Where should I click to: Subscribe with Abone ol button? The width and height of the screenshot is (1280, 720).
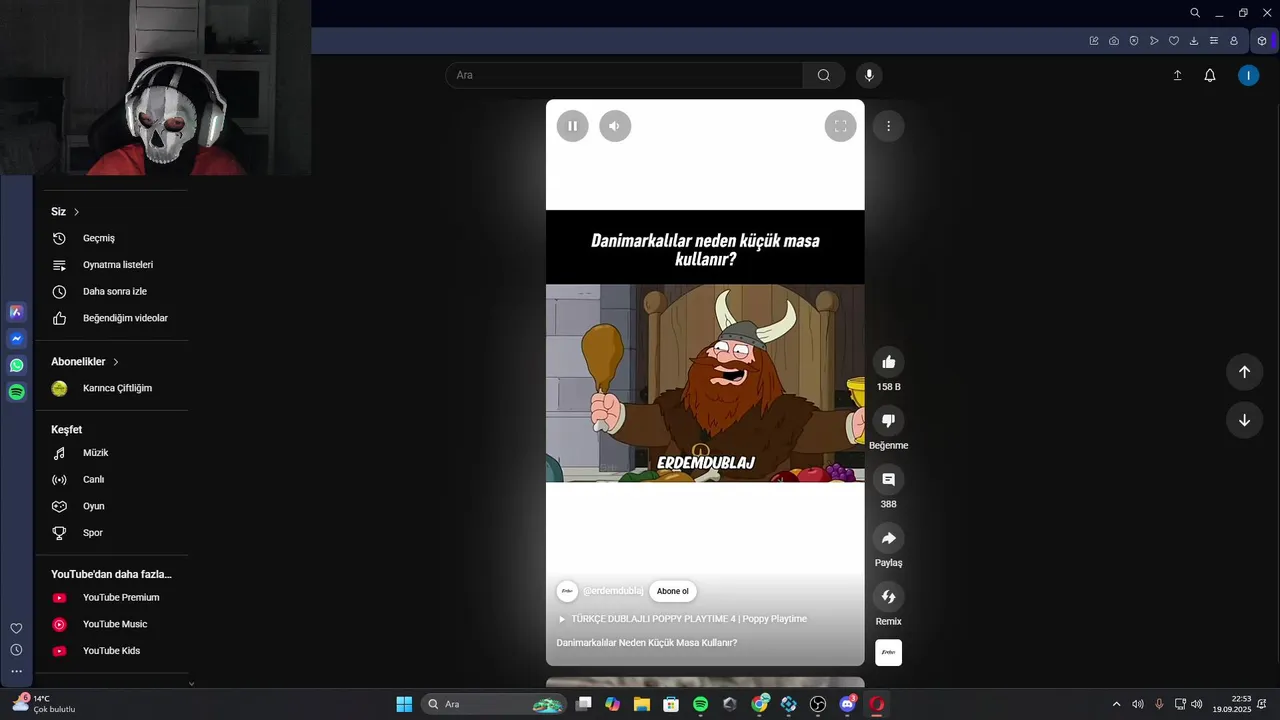click(672, 591)
